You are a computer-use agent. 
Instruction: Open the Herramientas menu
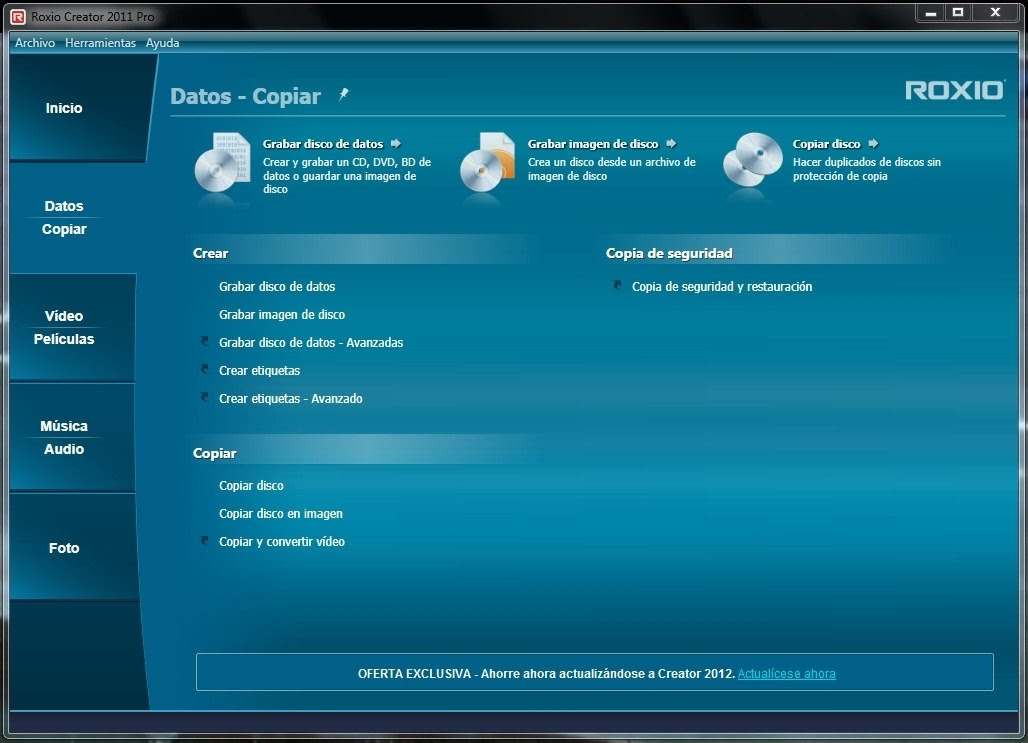pyautogui.click(x=100, y=43)
